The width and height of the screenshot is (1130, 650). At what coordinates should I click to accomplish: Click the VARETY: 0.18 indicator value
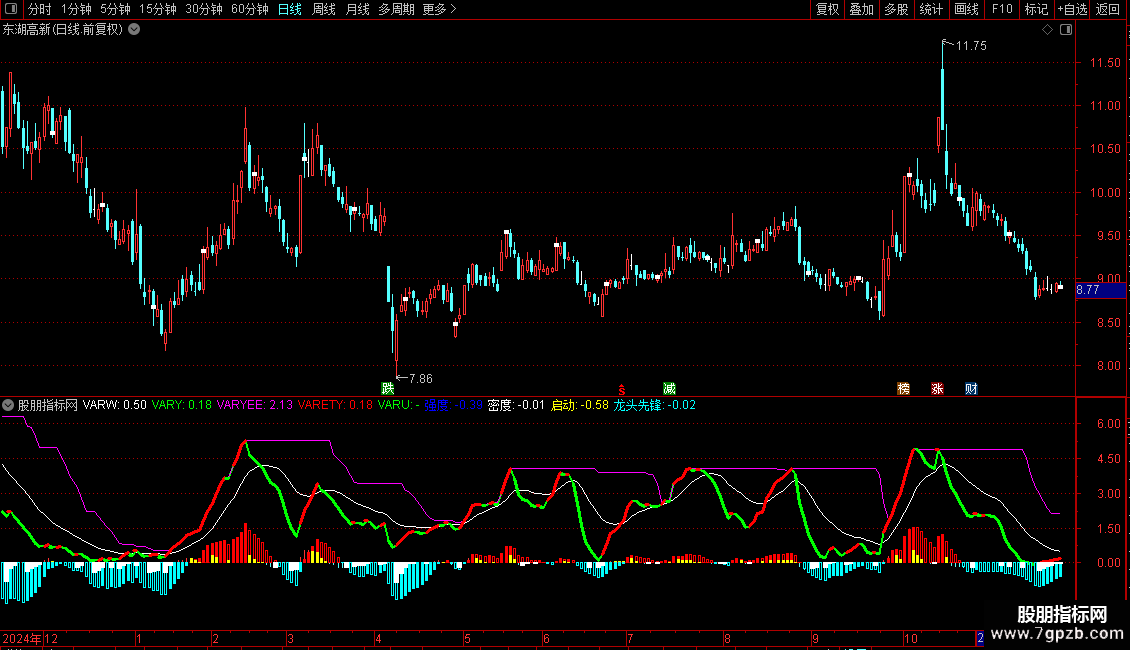[335, 405]
